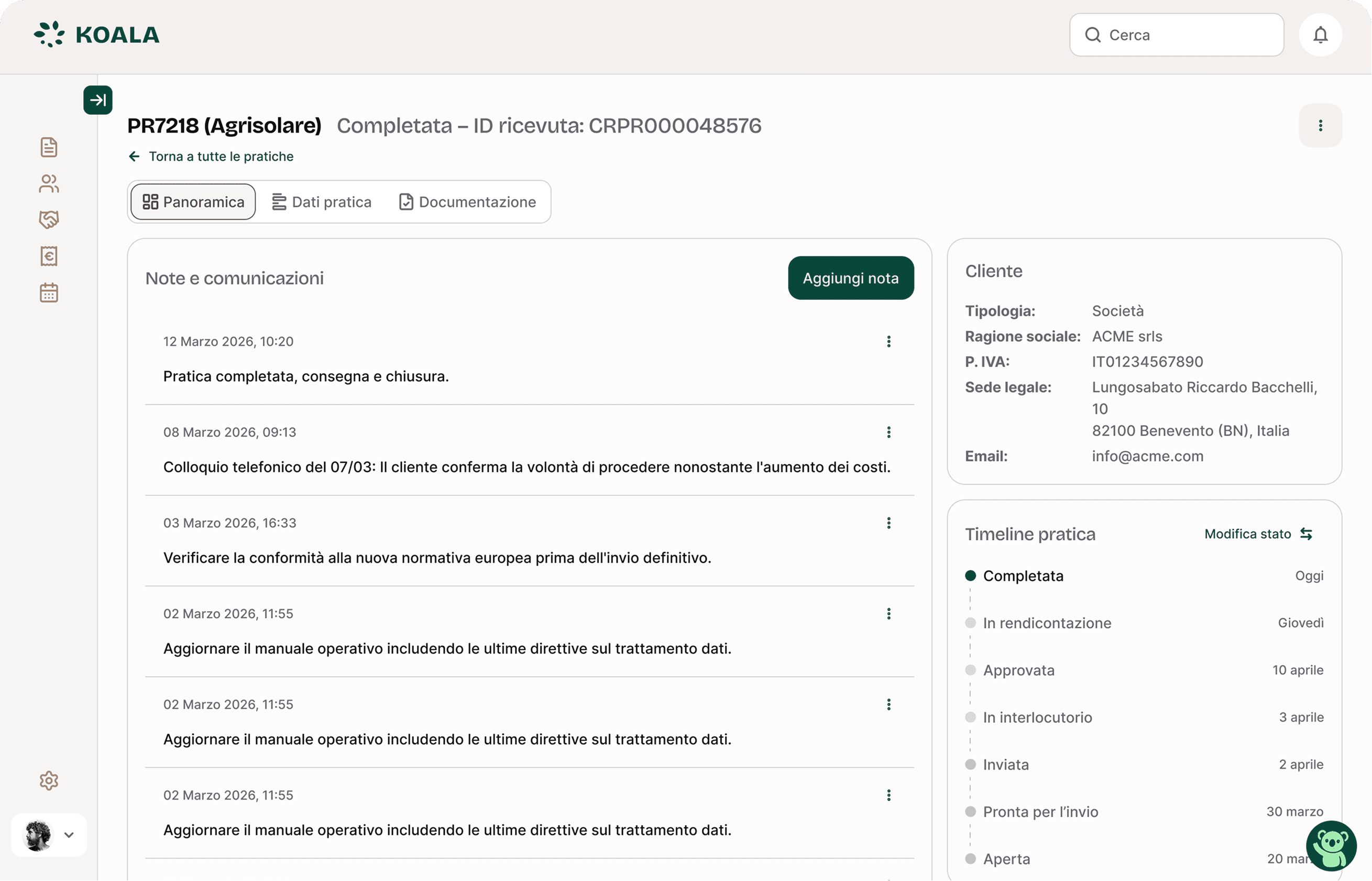The height and width of the screenshot is (881, 1372).
Task: Click the '08 Marzo 2026, 09:13' timestamp
Action: pos(230,432)
